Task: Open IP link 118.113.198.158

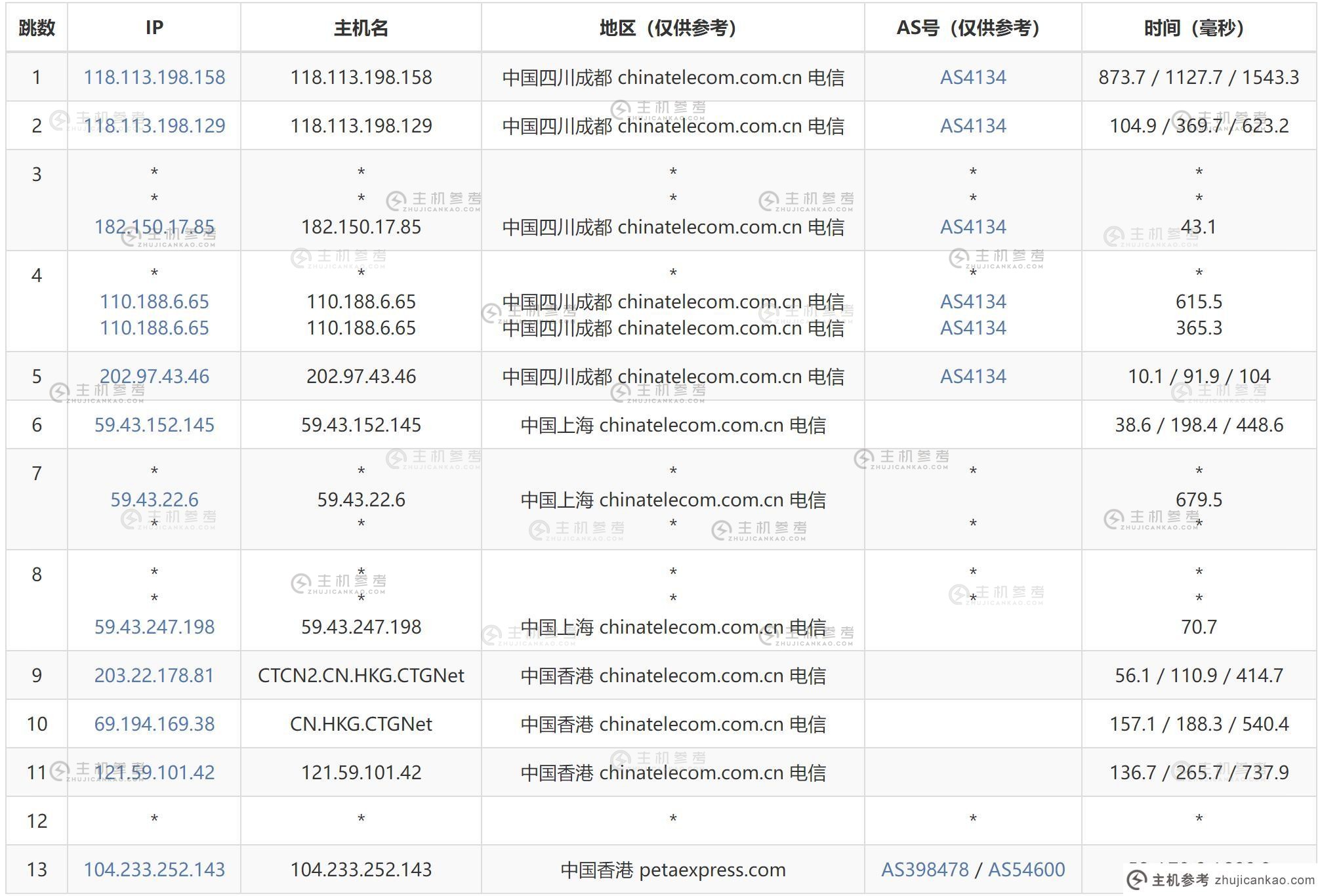Action: coord(154,77)
